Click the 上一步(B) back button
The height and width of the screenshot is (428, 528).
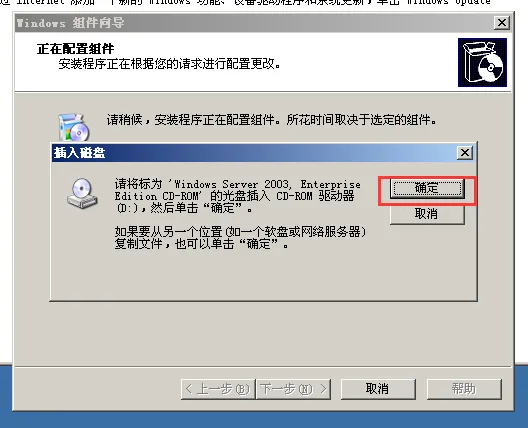coord(218,389)
